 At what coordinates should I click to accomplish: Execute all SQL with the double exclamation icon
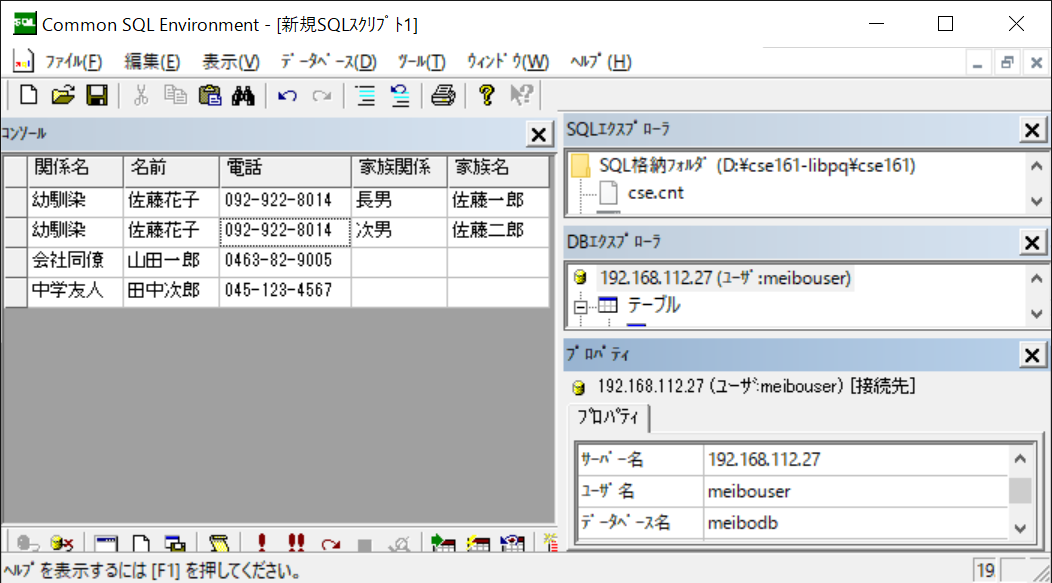click(x=296, y=543)
